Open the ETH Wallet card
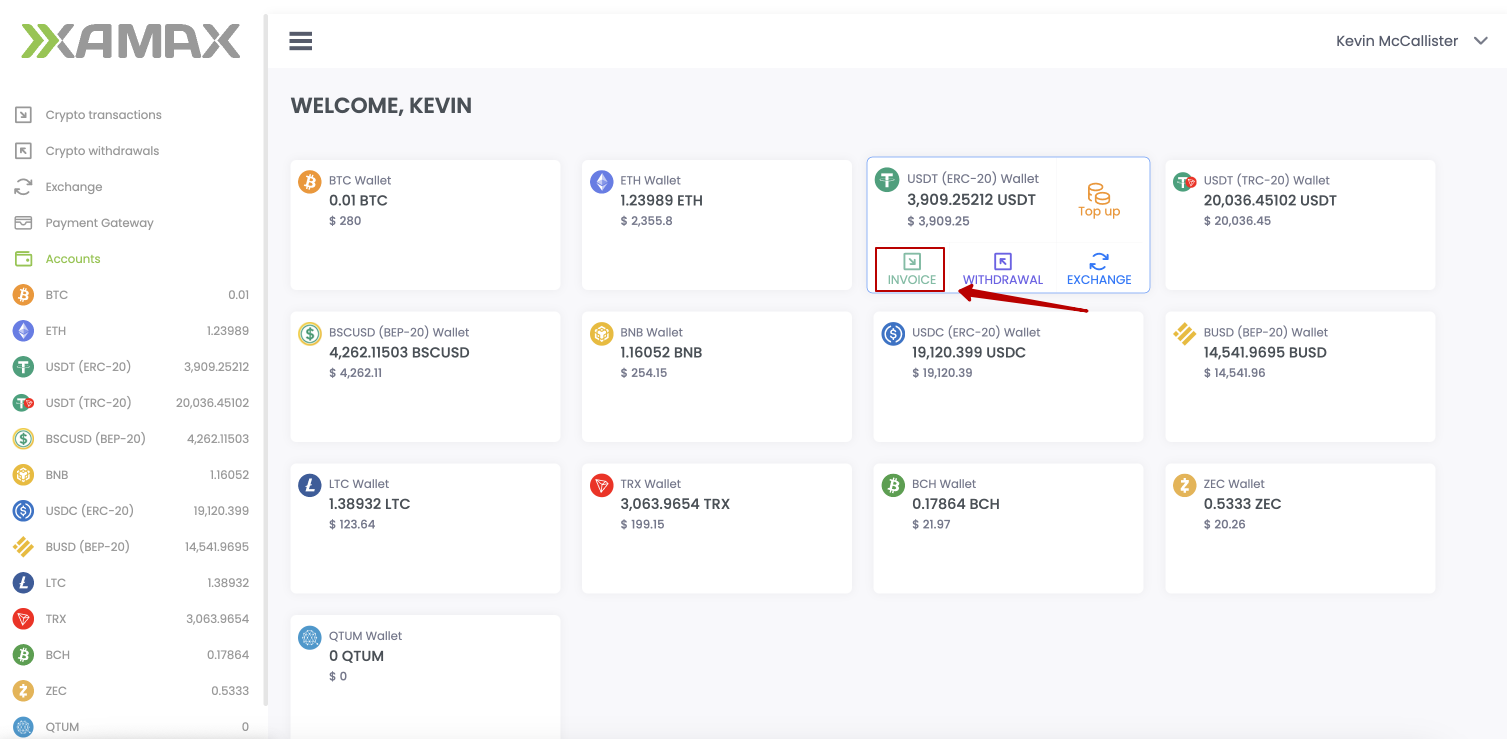Viewport: 1507px width, 739px height. pyautogui.click(x=717, y=225)
